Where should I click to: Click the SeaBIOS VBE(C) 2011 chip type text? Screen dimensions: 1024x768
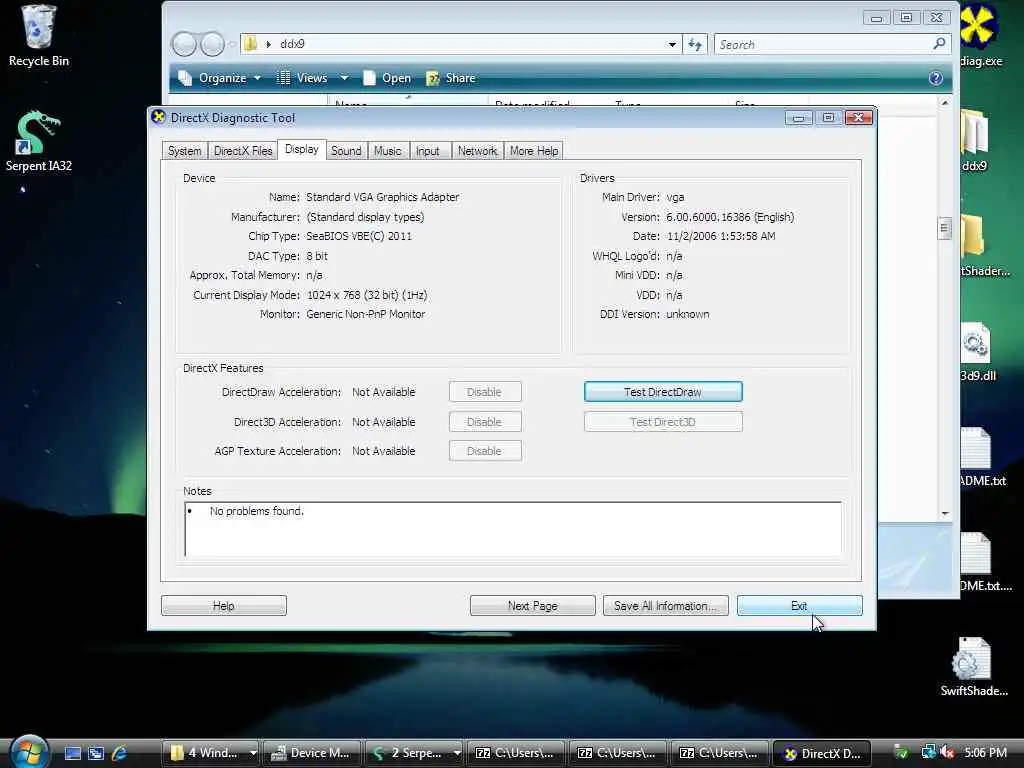[359, 236]
